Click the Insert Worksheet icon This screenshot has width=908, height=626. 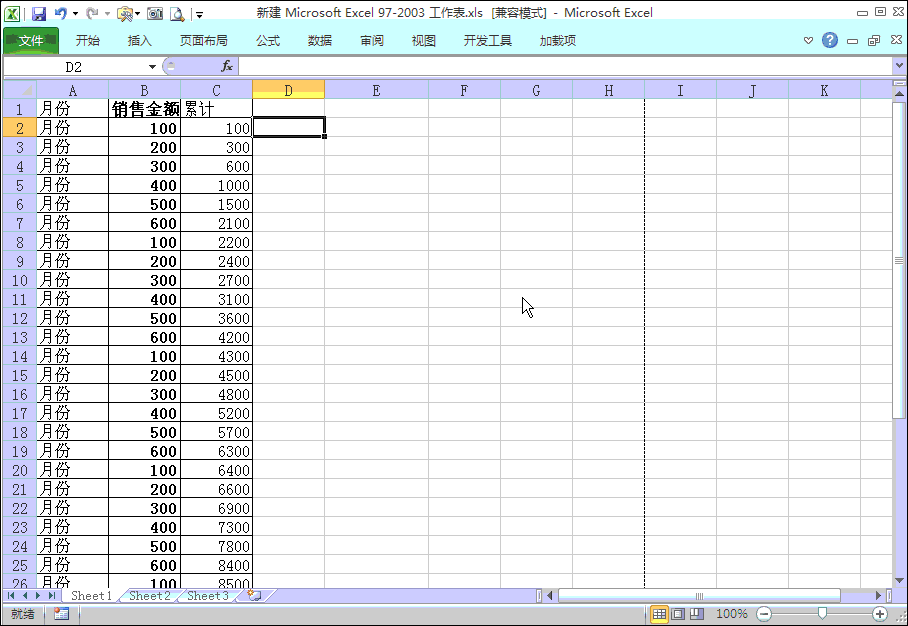click(254, 595)
